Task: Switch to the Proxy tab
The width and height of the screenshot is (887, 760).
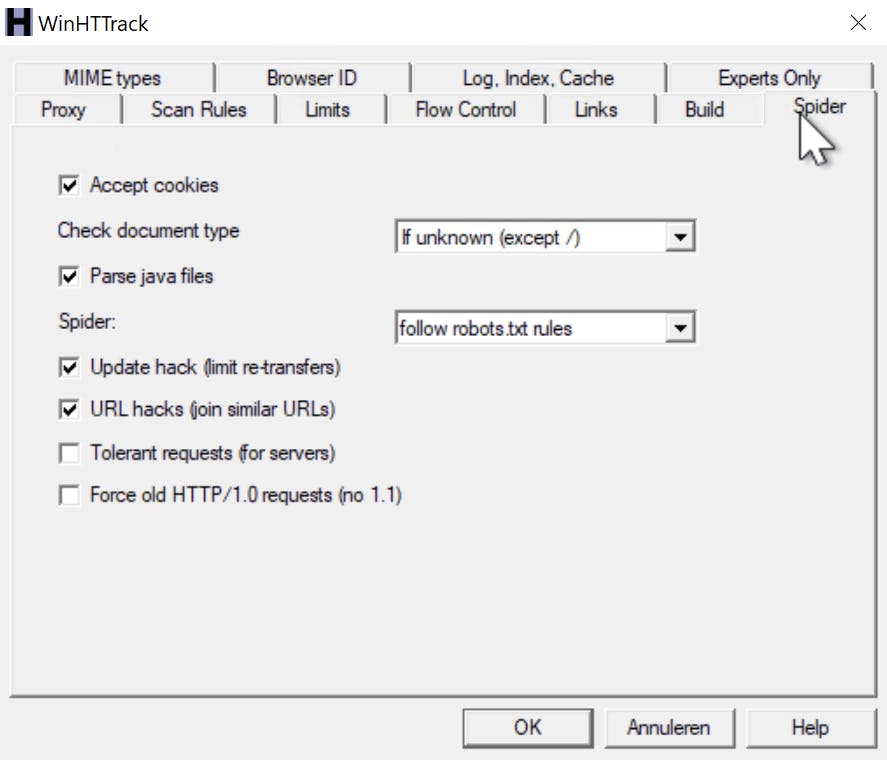Action: pyautogui.click(x=63, y=110)
